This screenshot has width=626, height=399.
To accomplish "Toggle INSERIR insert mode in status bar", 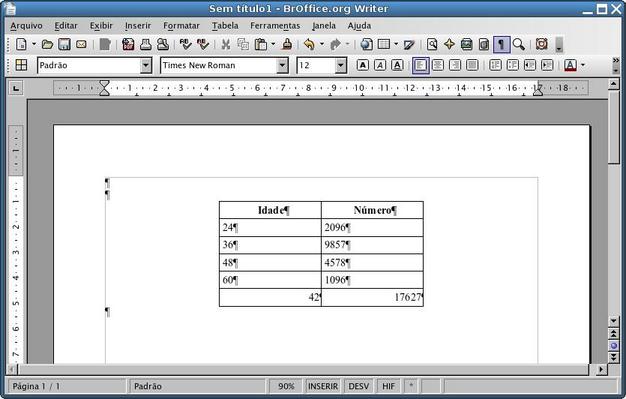I will (323, 386).
